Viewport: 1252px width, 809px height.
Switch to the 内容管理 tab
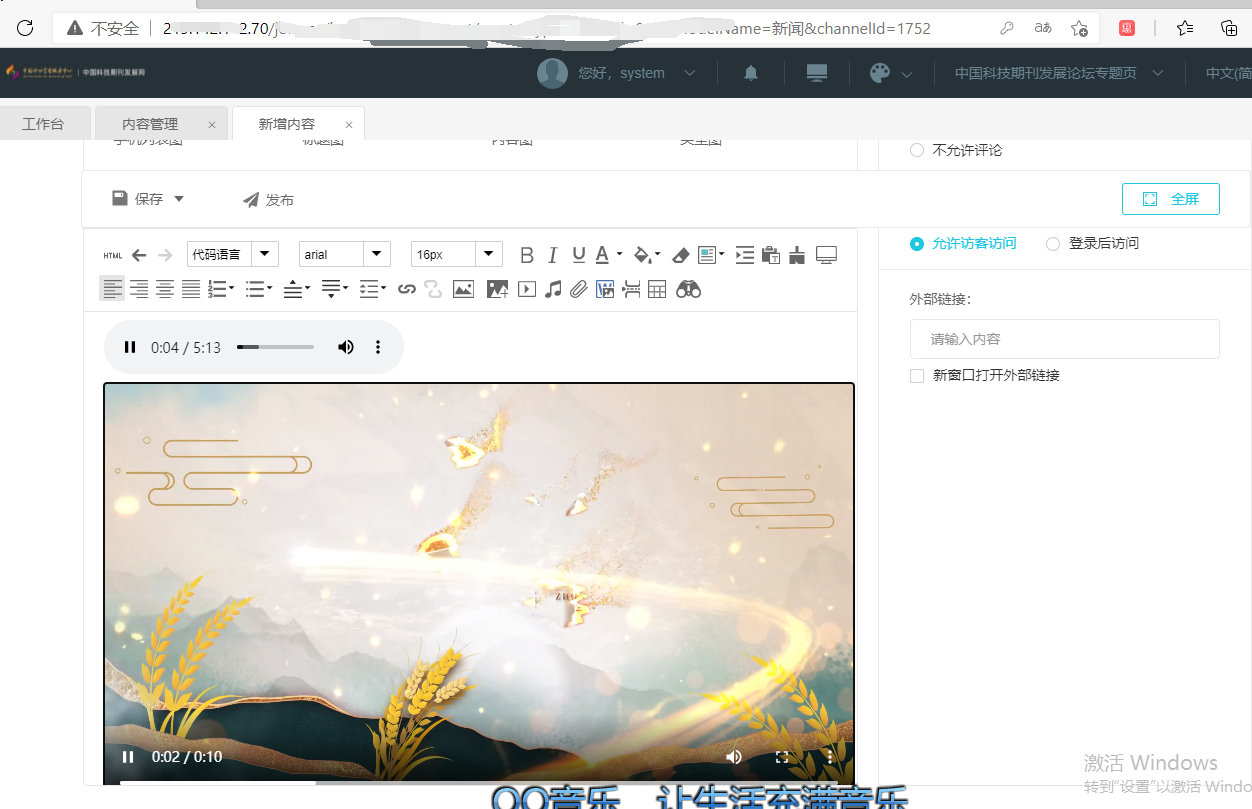coord(150,124)
